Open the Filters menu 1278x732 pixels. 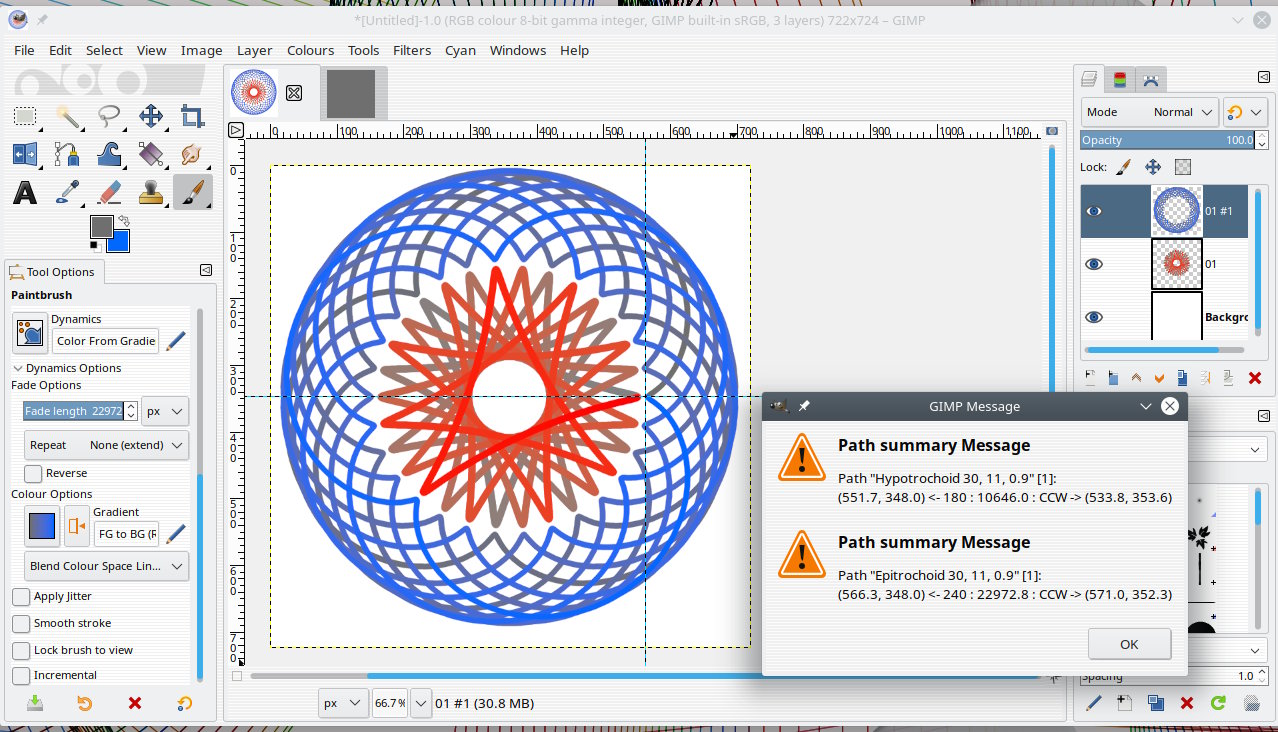click(412, 50)
